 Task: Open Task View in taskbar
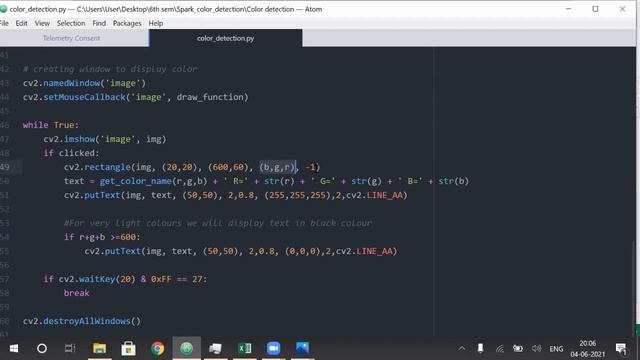(70, 348)
